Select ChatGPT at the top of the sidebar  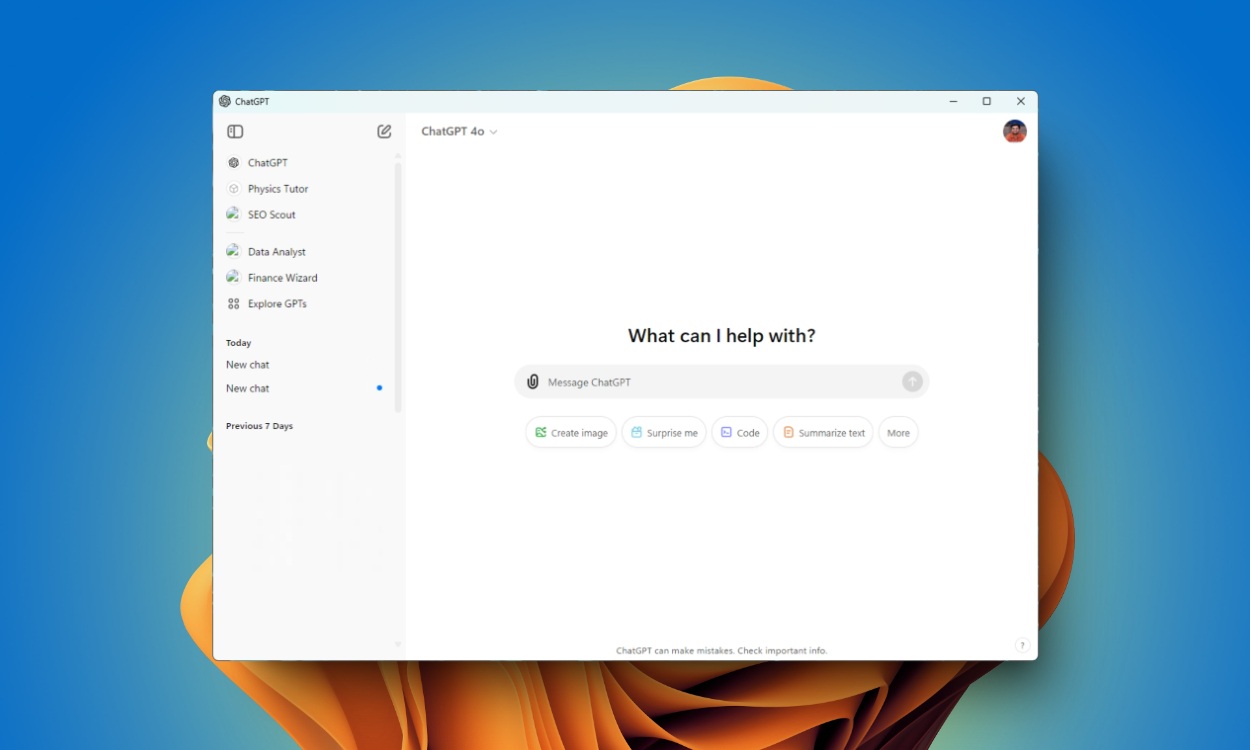tap(266, 162)
